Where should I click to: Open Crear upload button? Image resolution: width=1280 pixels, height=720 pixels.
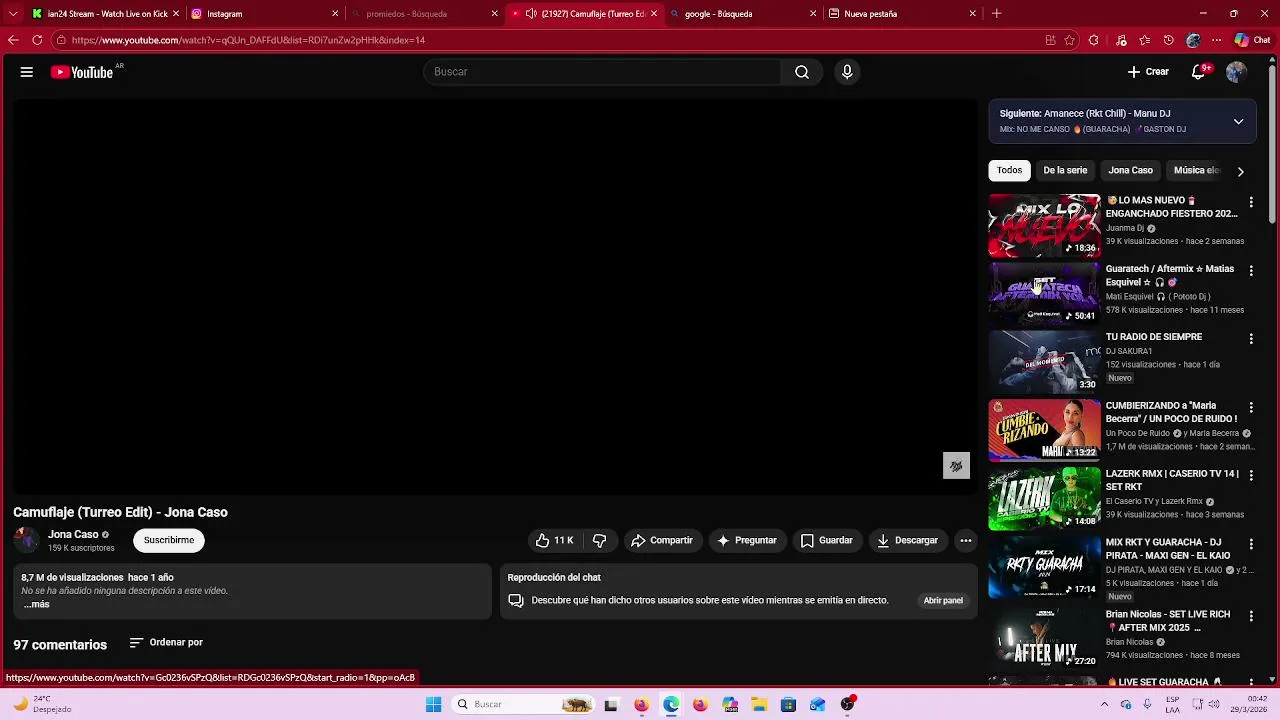1148,72
